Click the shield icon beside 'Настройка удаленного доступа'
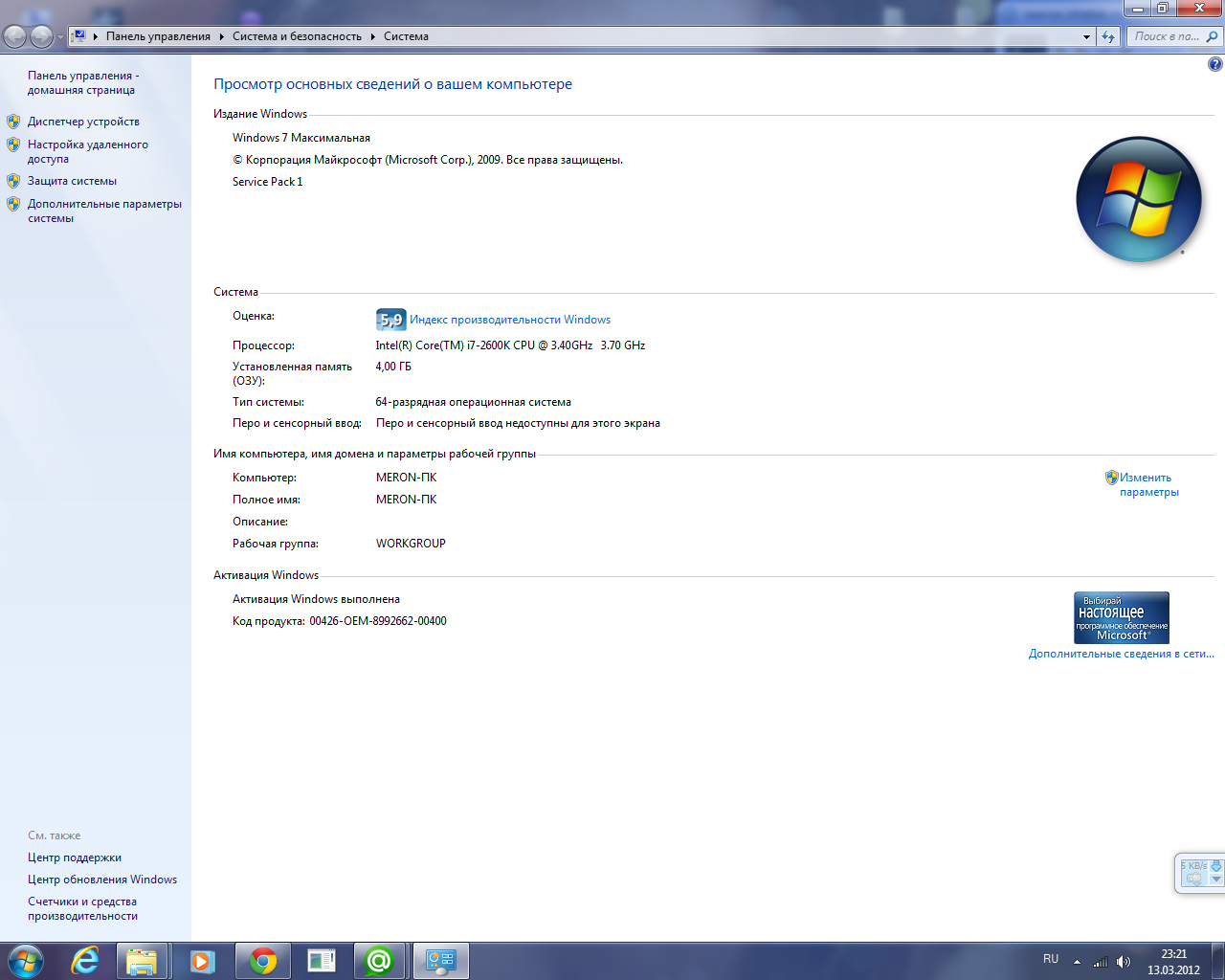 coord(13,145)
